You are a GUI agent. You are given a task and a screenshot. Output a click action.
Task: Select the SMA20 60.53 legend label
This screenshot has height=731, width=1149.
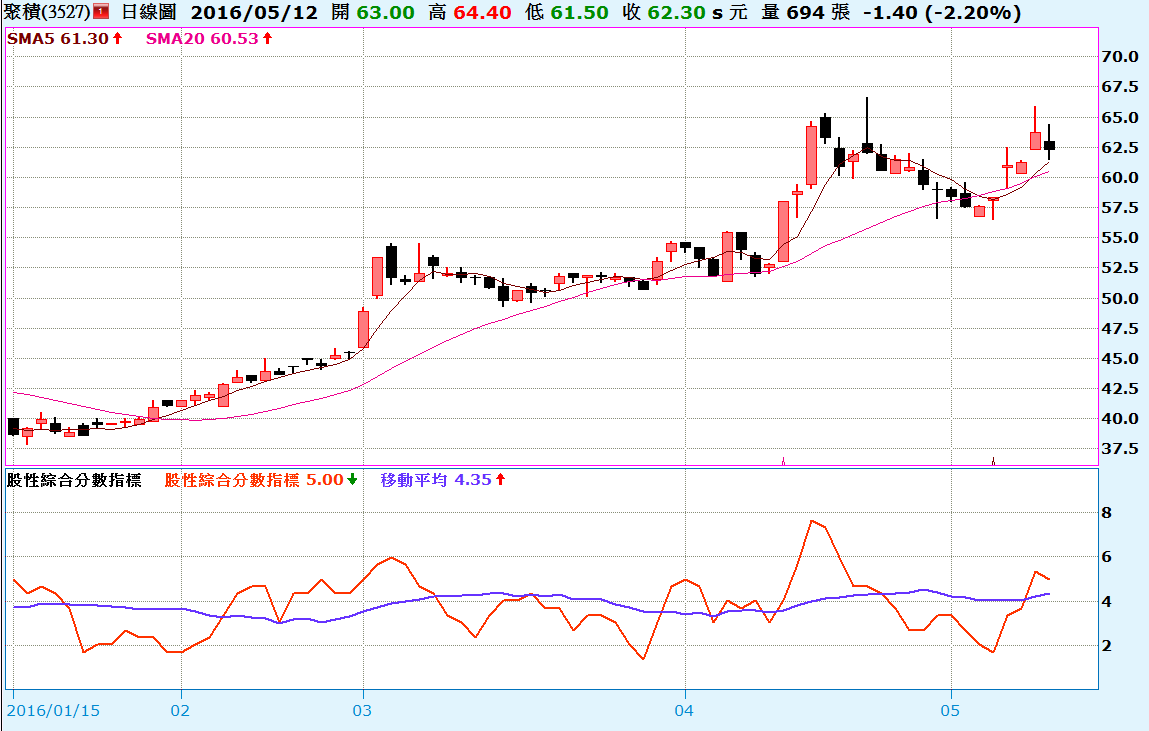click(201, 38)
